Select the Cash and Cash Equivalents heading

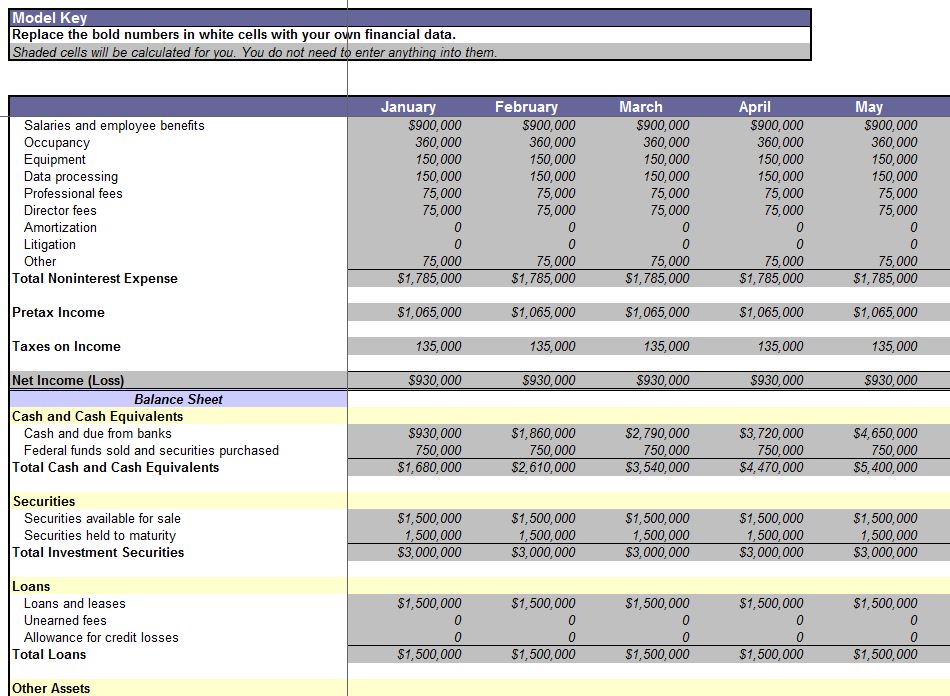(x=97, y=416)
